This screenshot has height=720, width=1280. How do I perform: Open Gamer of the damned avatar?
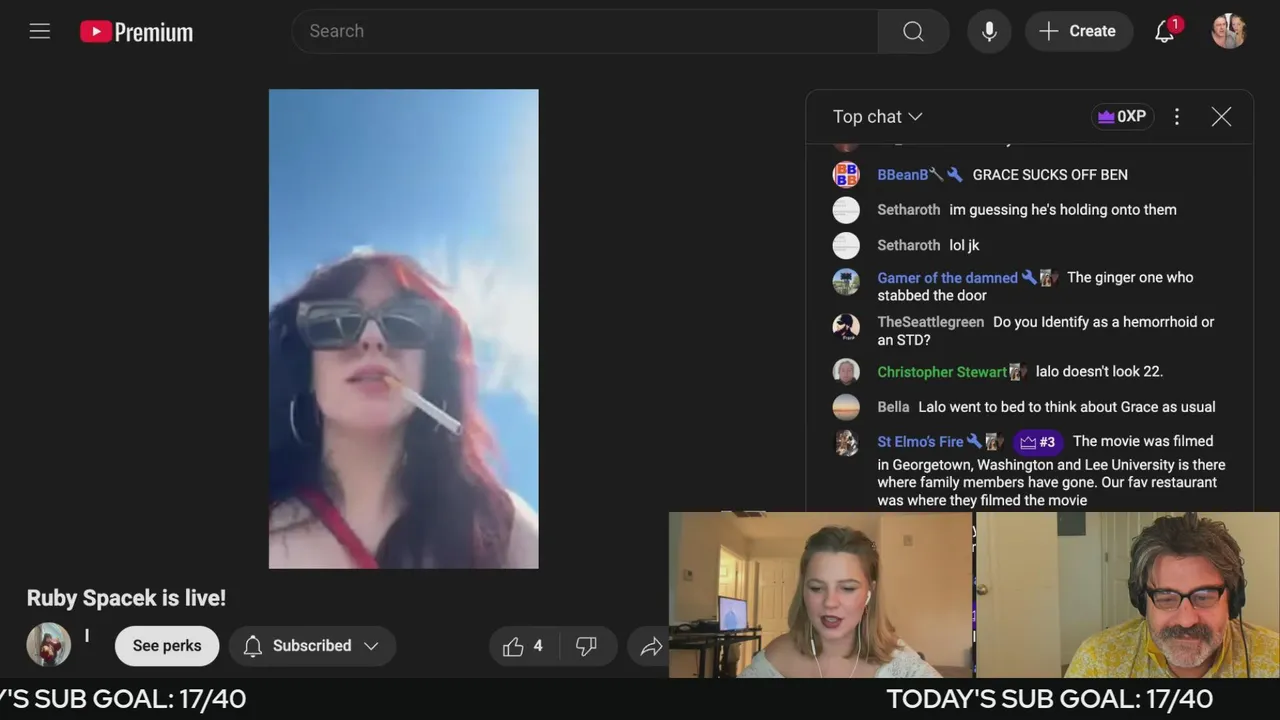click(846, 281)
